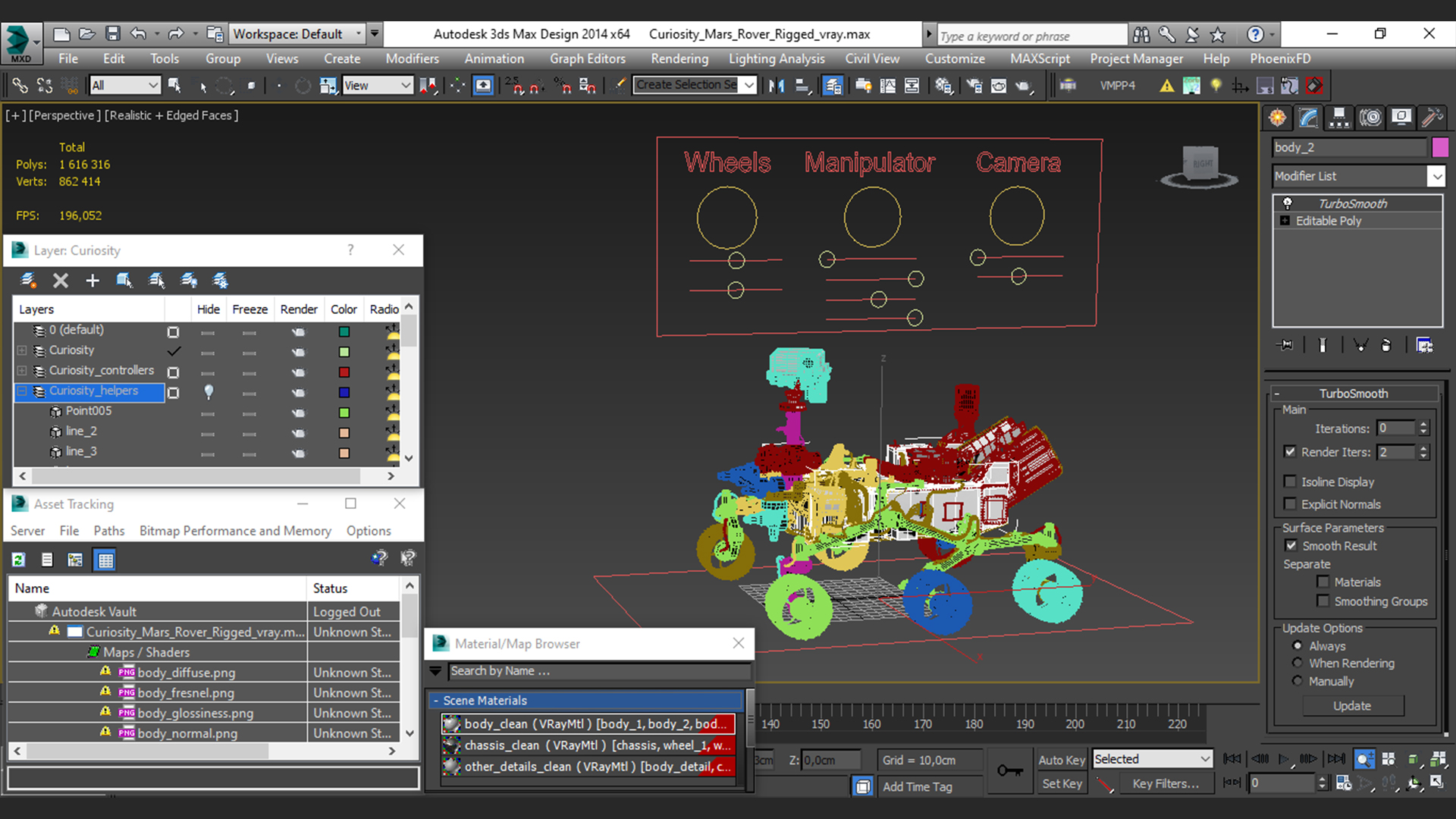Click Add Selection to Layer plus icon
Viewport: 1456px width, 819px height.
coord(93,281)
